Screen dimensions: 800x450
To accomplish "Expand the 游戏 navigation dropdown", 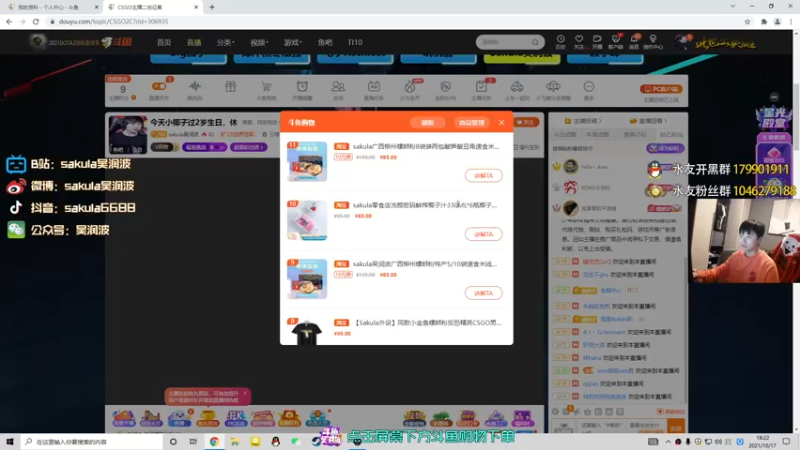I will coord(293,42).
